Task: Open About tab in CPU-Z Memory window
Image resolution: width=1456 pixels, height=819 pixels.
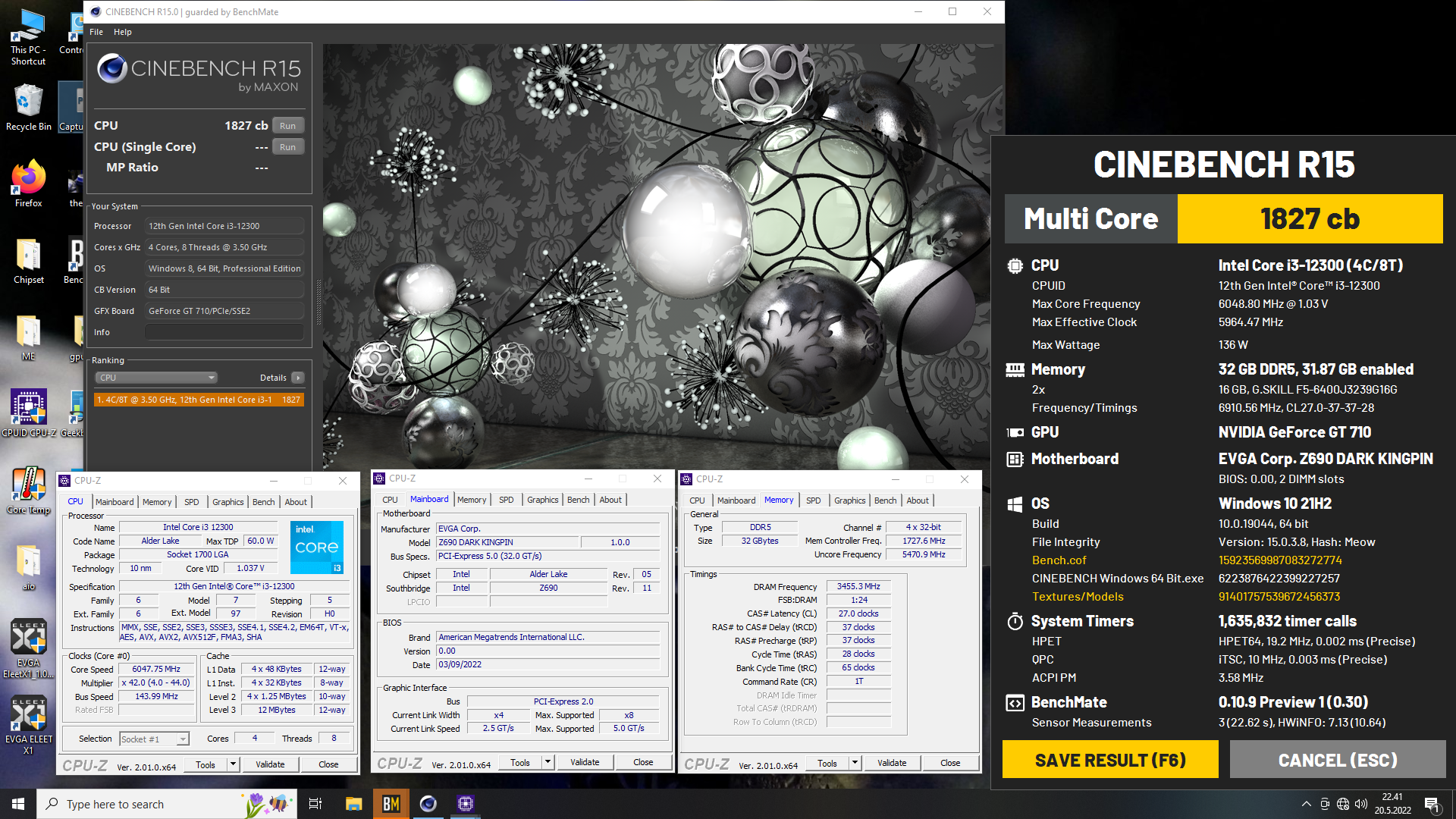Action: [917, 500]
